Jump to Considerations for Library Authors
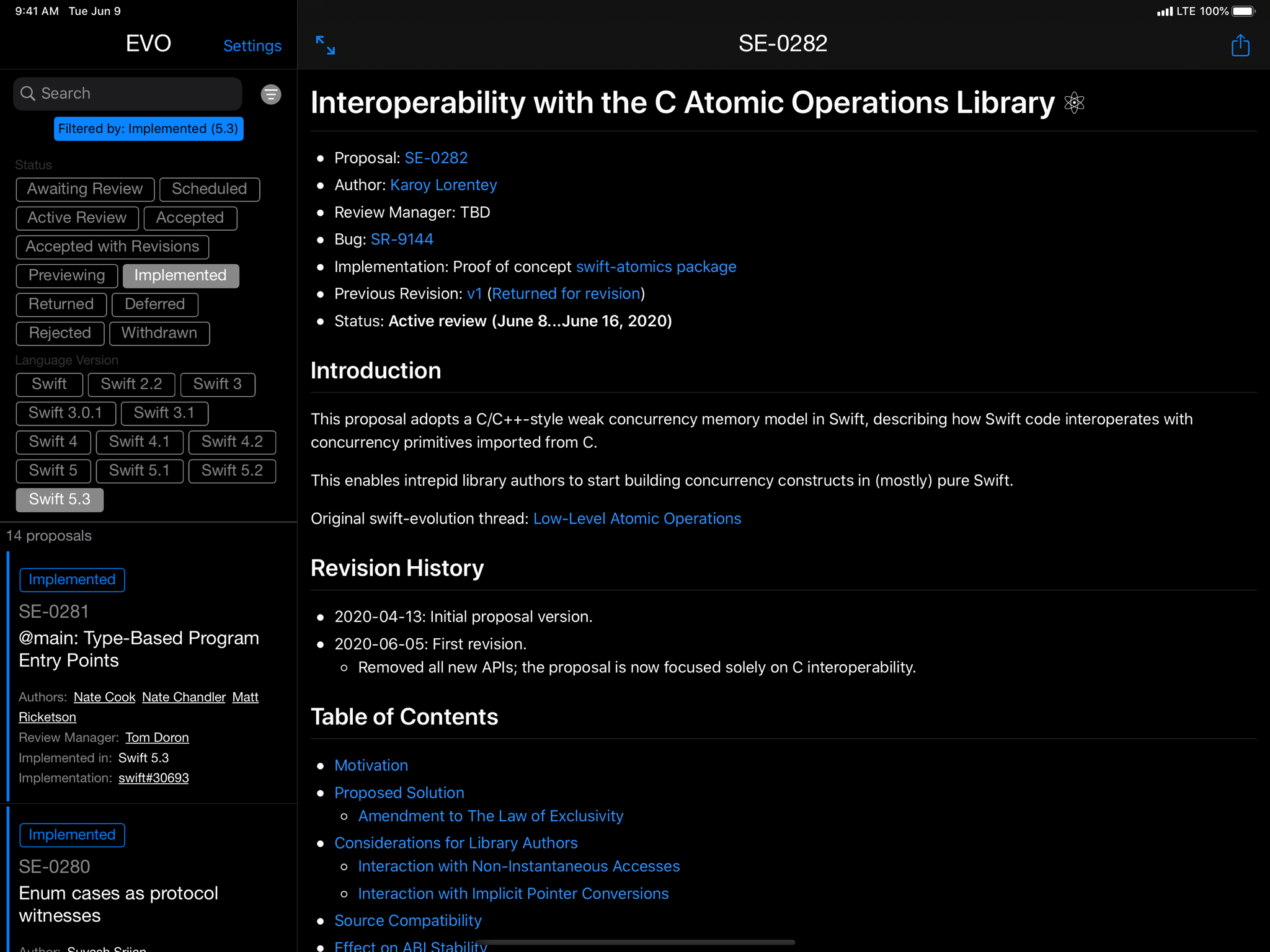This screenshot has height=952, width=1270. coord(456,843)
